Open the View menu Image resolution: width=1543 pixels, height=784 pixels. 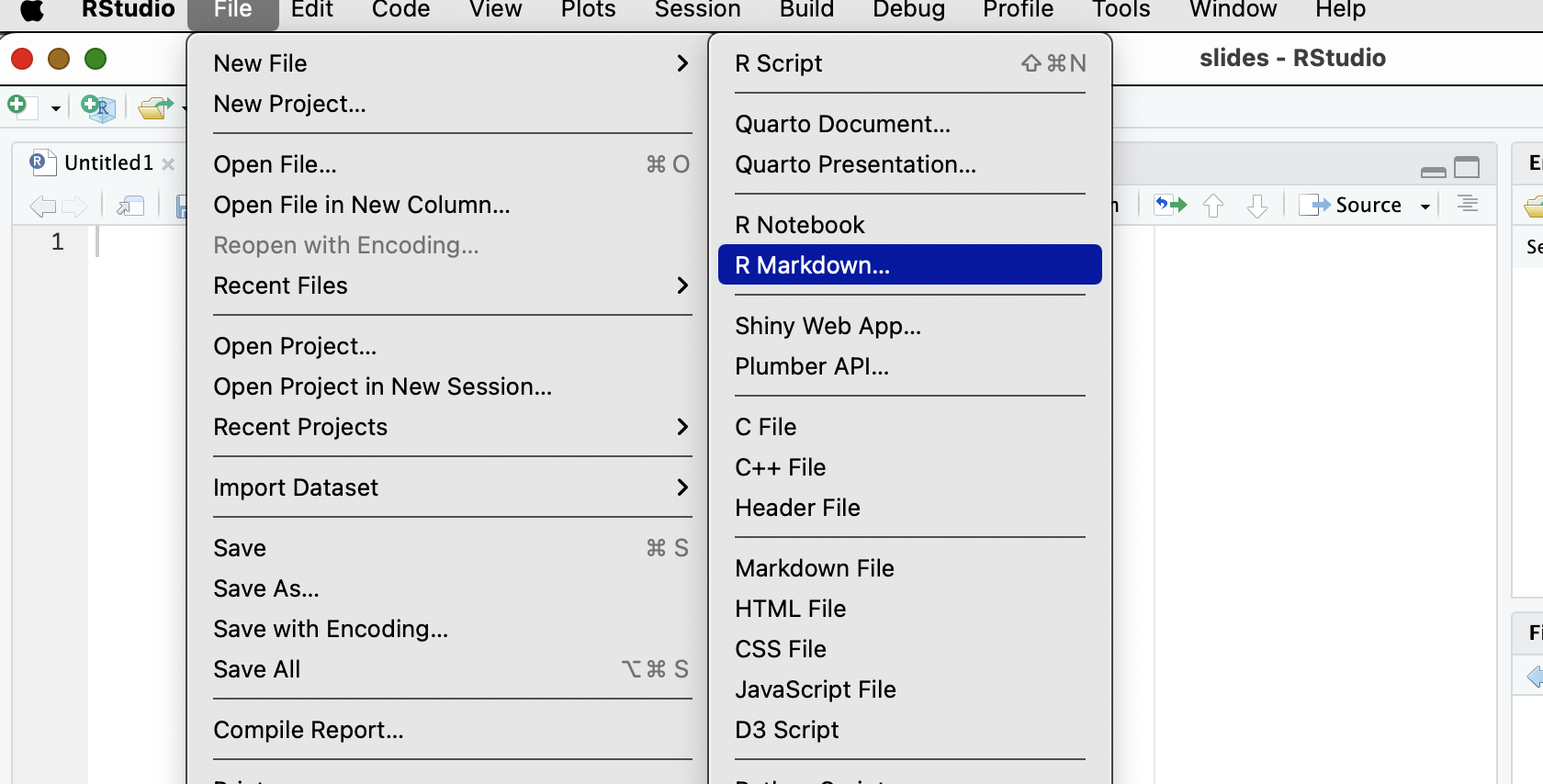click(x=495, y=9)
